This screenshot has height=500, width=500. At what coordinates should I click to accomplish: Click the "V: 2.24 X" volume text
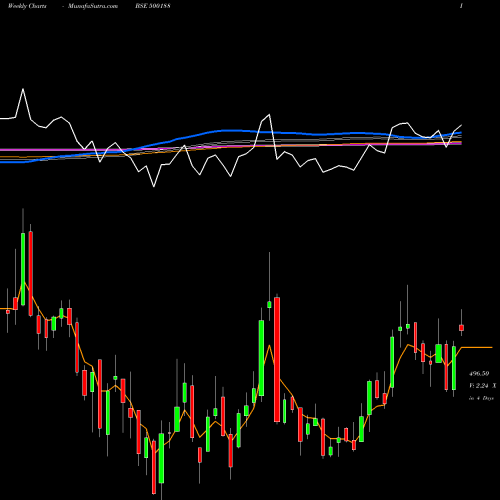483,386
